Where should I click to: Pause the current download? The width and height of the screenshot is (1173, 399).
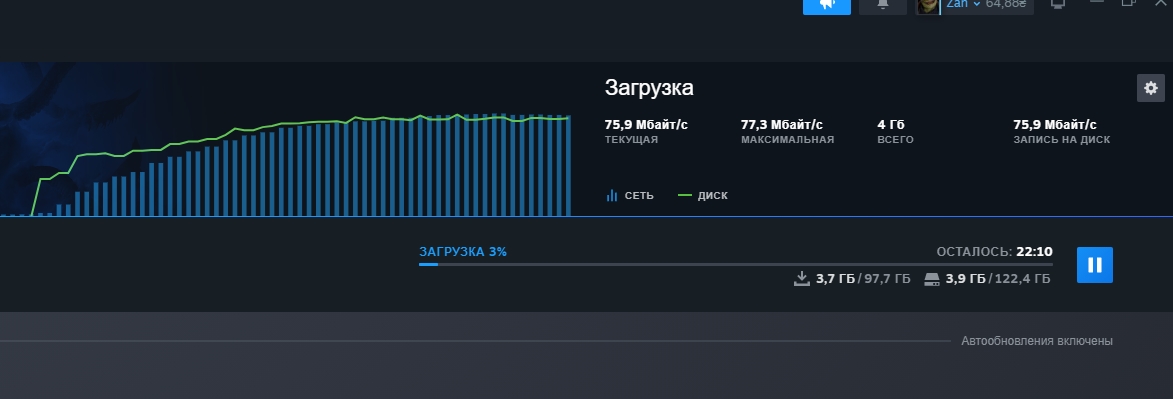click(x=1094, y=265)
